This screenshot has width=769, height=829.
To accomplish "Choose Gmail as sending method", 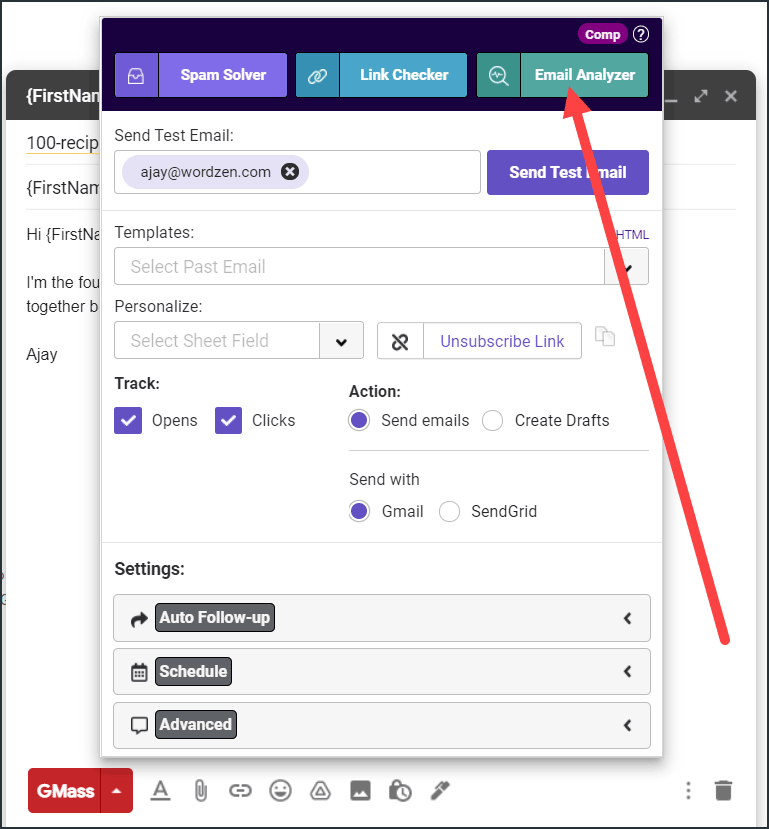I will point(359,511).
